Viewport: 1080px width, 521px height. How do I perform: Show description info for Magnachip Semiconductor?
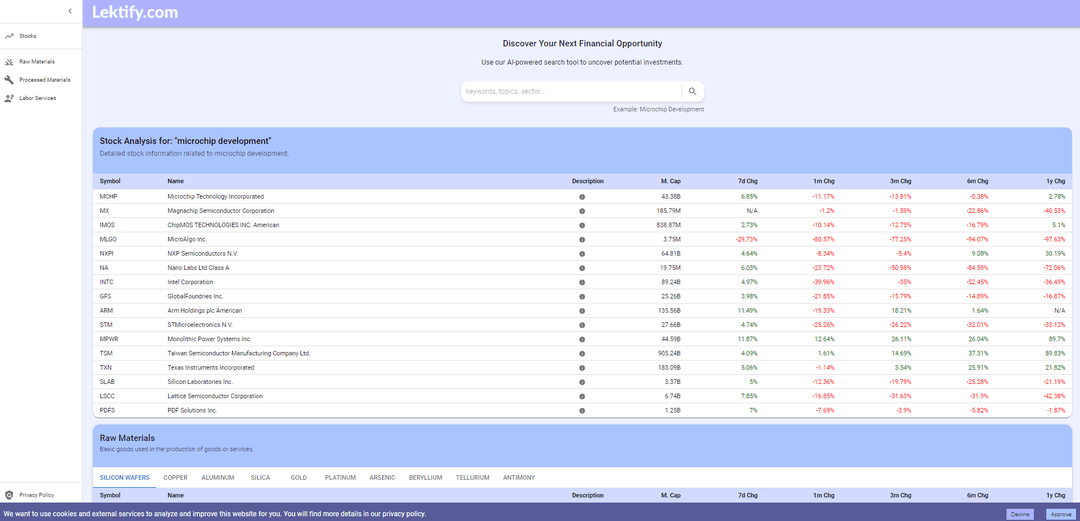tap(582, 211)
